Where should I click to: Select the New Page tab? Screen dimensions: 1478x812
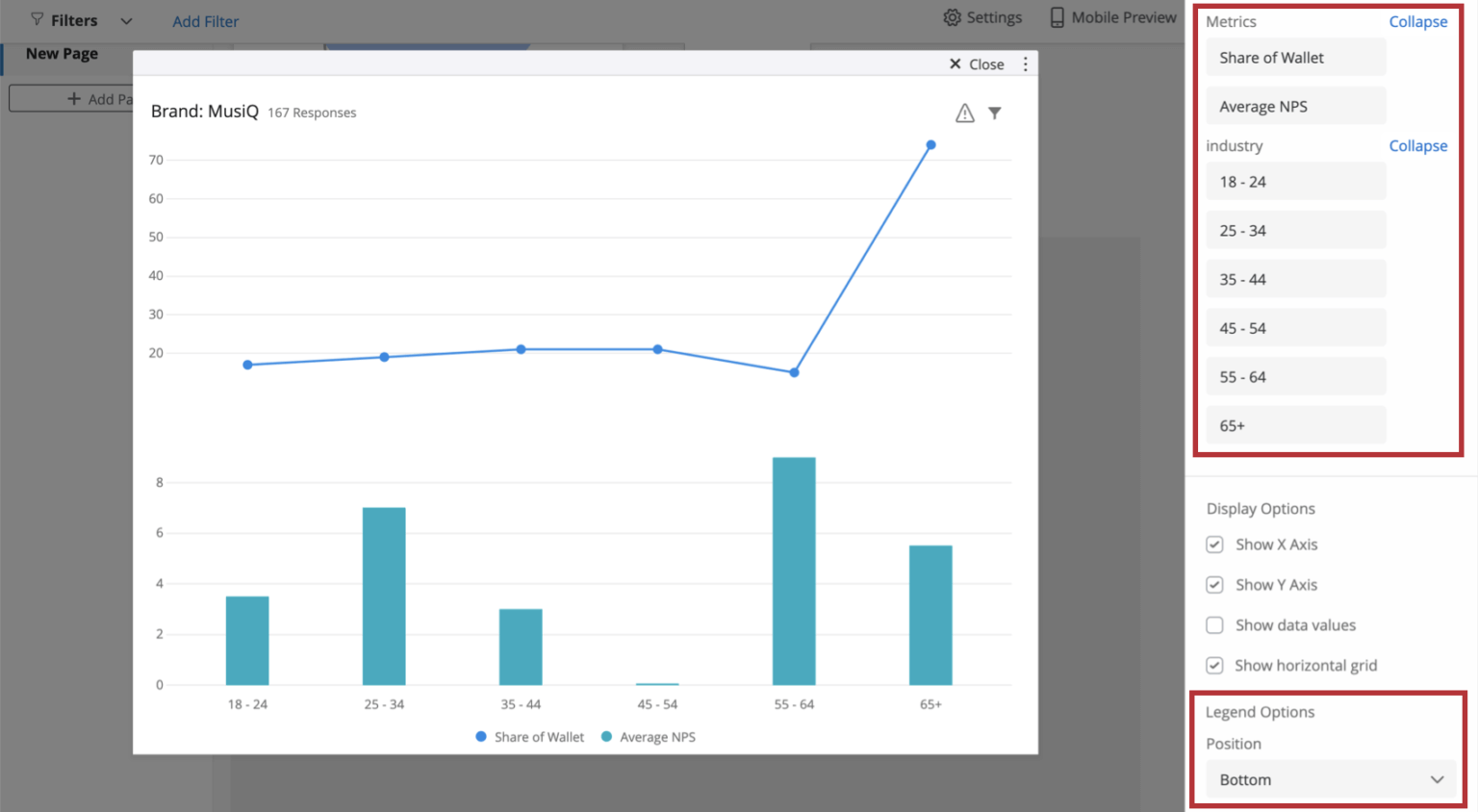pos(61,54)
